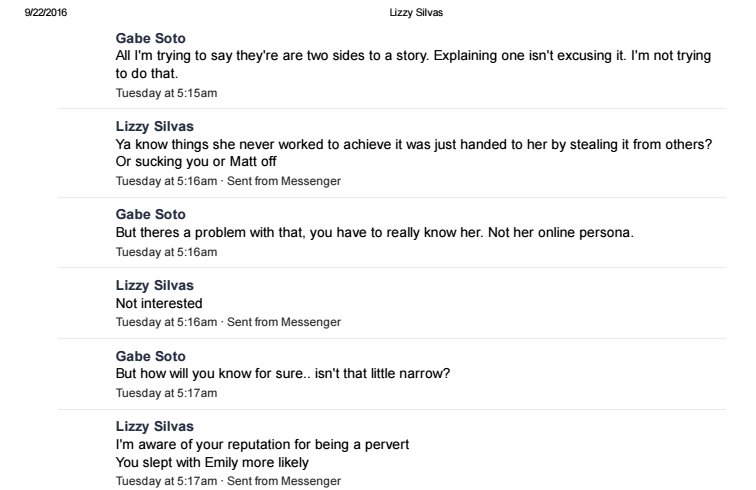Click the 'Not interested' message text
The height and width of the screenshot is (490, 756).
coord(159,303)
